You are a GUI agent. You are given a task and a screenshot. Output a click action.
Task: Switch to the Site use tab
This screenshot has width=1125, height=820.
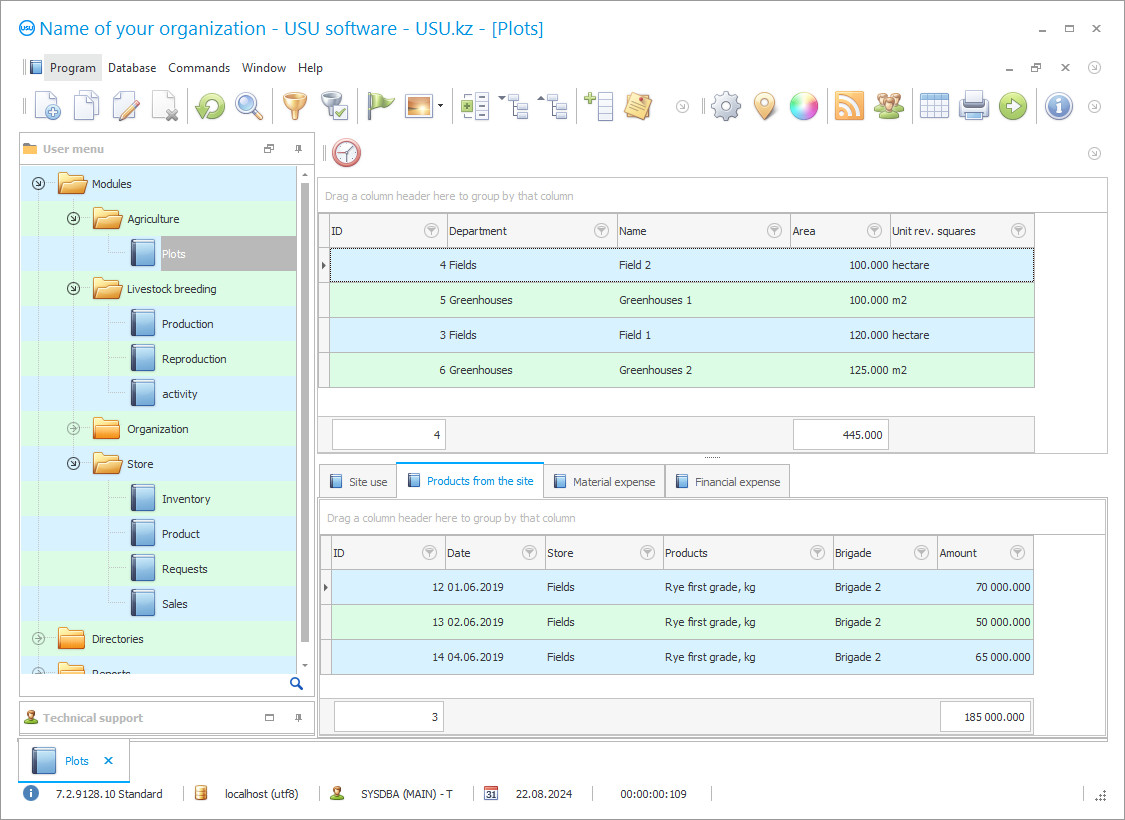pos(358,481)
